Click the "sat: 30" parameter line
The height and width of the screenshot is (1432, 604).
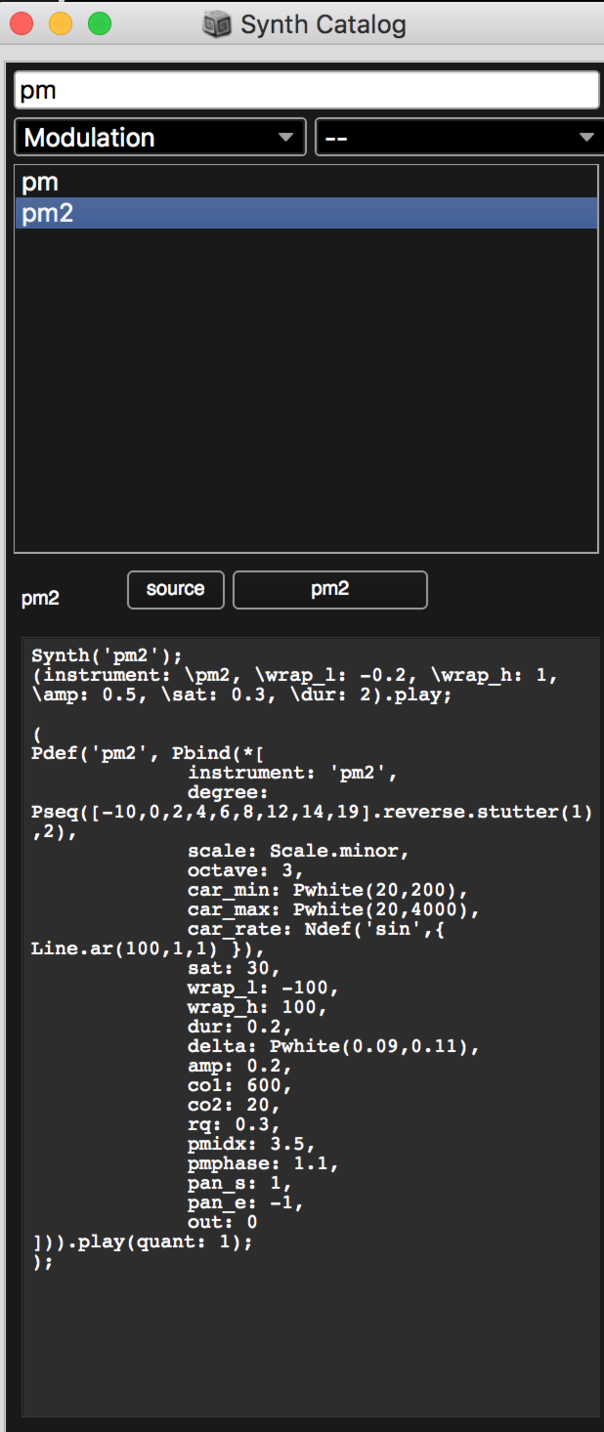coord(234,968)
